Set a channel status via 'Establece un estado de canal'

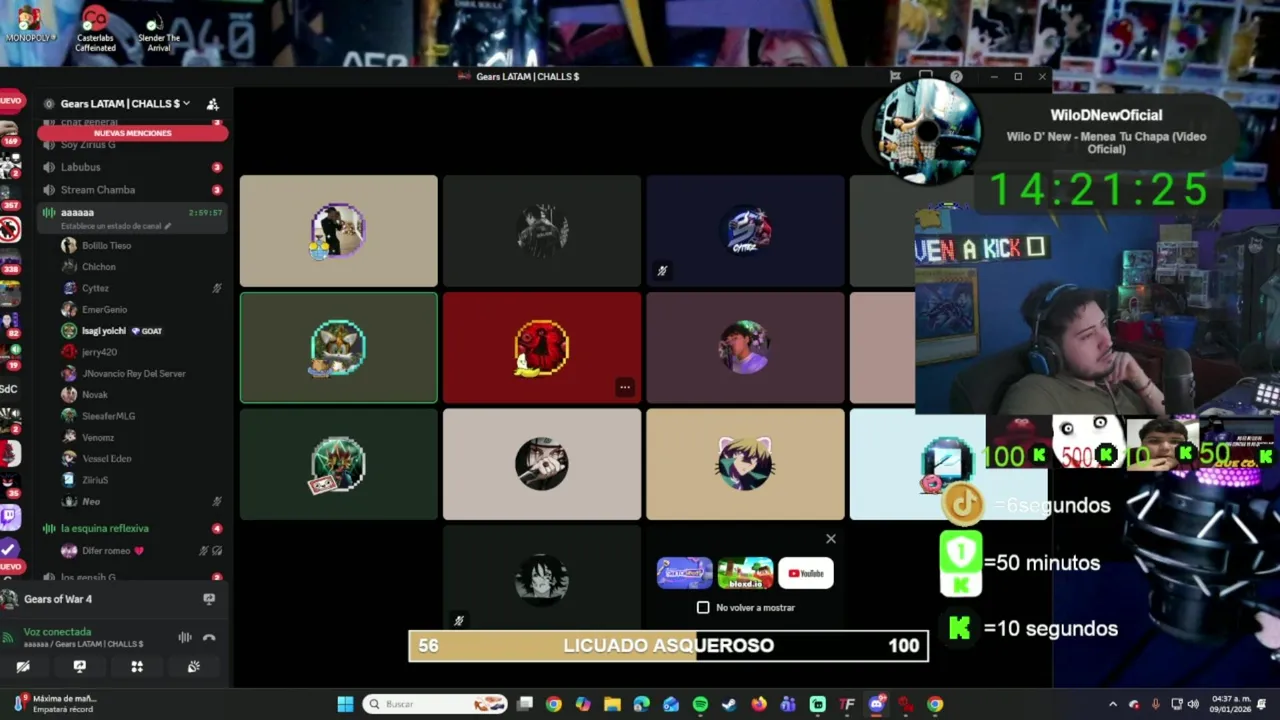click(x=114, y=226)
